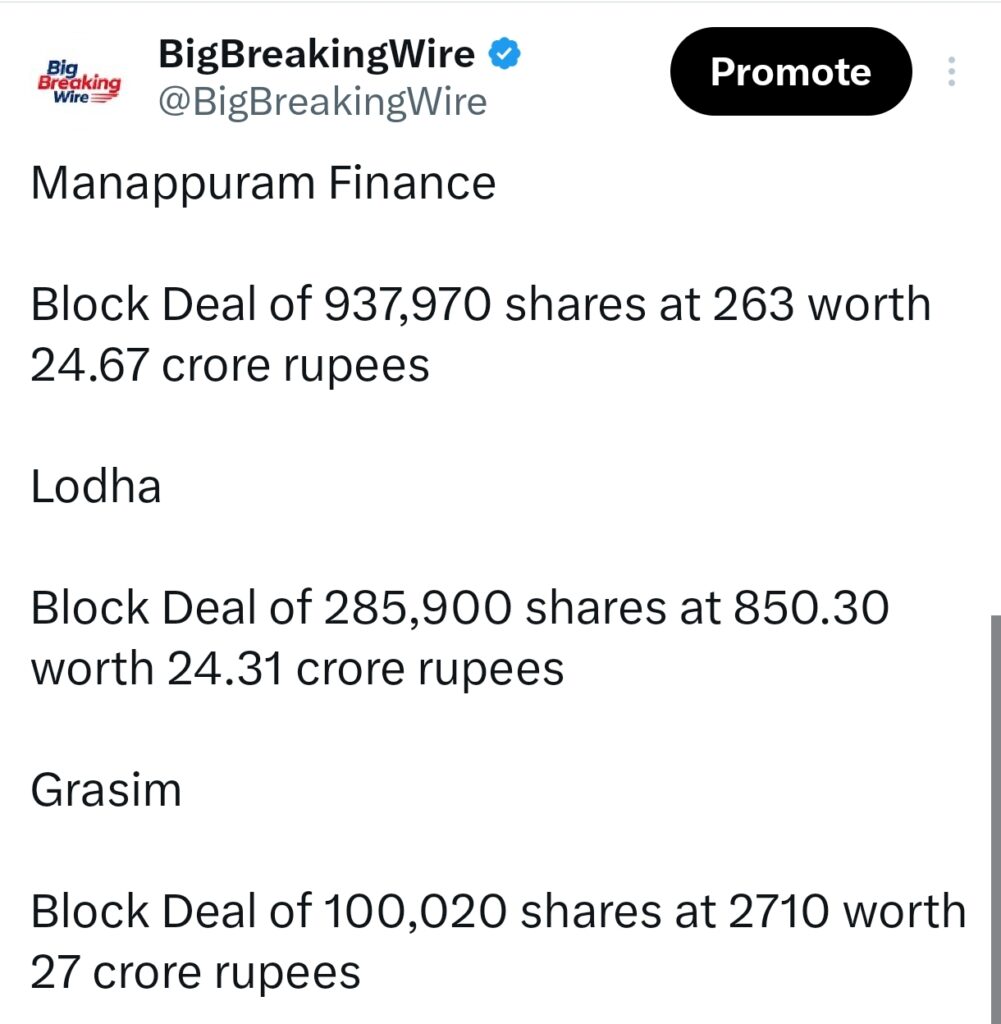The height and width of the screenshot is (1024, 1001).
Task: Click the Grasim text in the post
Action: click(105, 789)
